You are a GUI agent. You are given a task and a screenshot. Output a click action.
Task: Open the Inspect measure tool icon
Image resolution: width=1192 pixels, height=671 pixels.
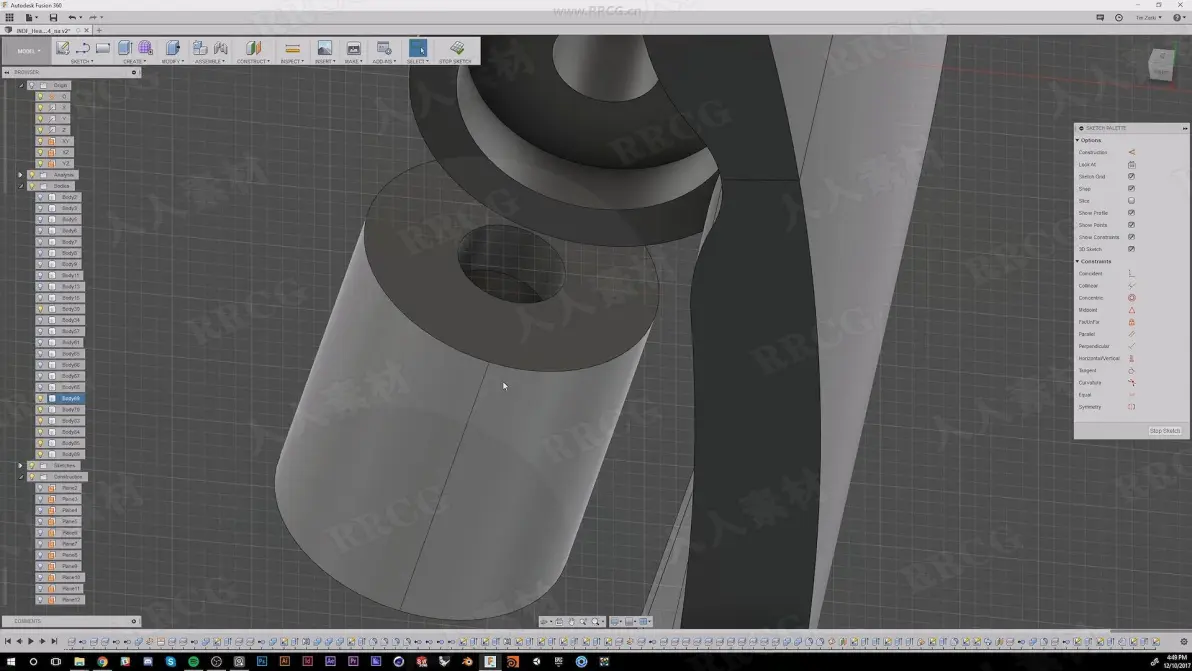pos(292,49)
